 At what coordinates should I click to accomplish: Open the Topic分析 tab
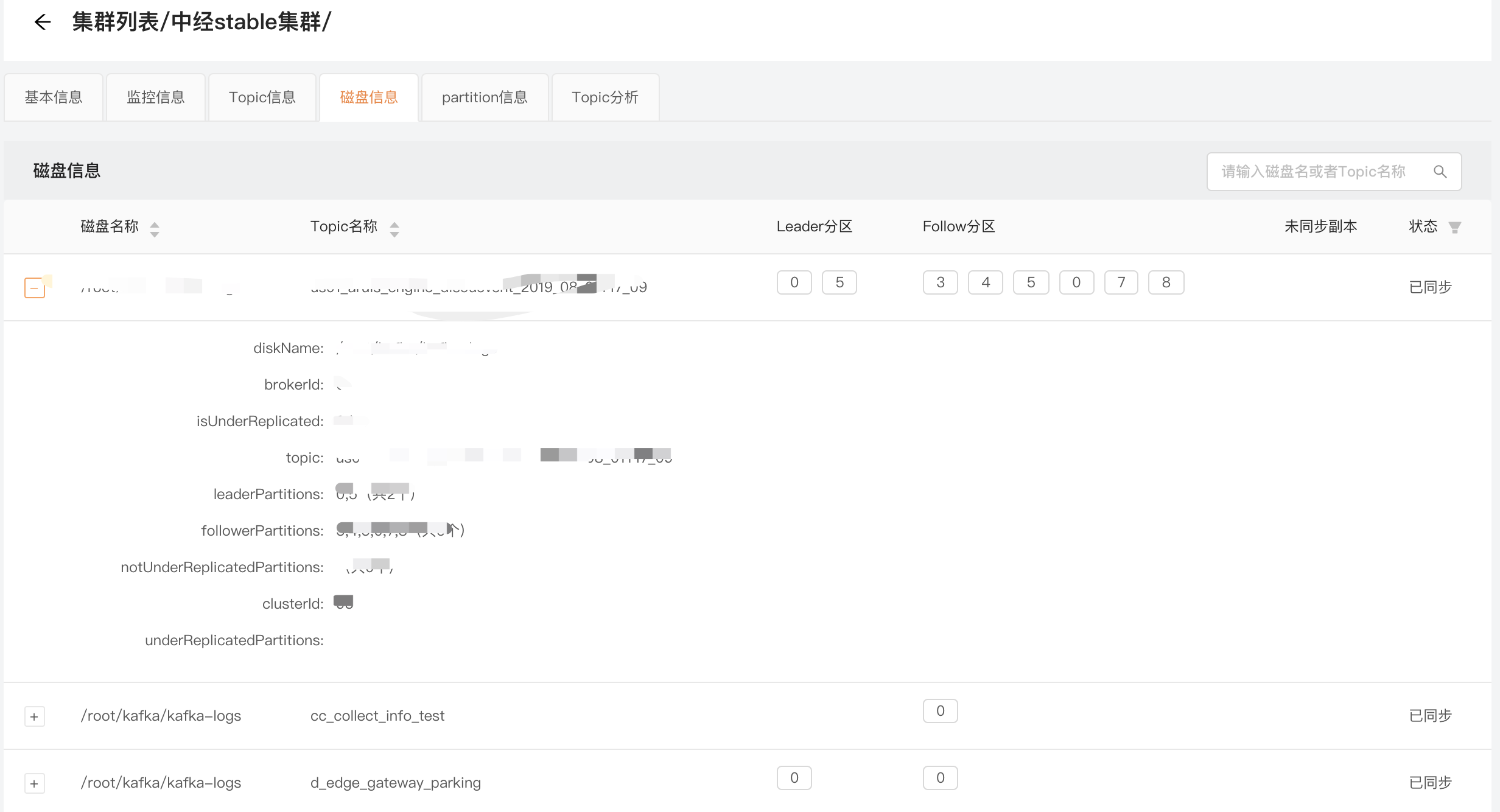605,97
